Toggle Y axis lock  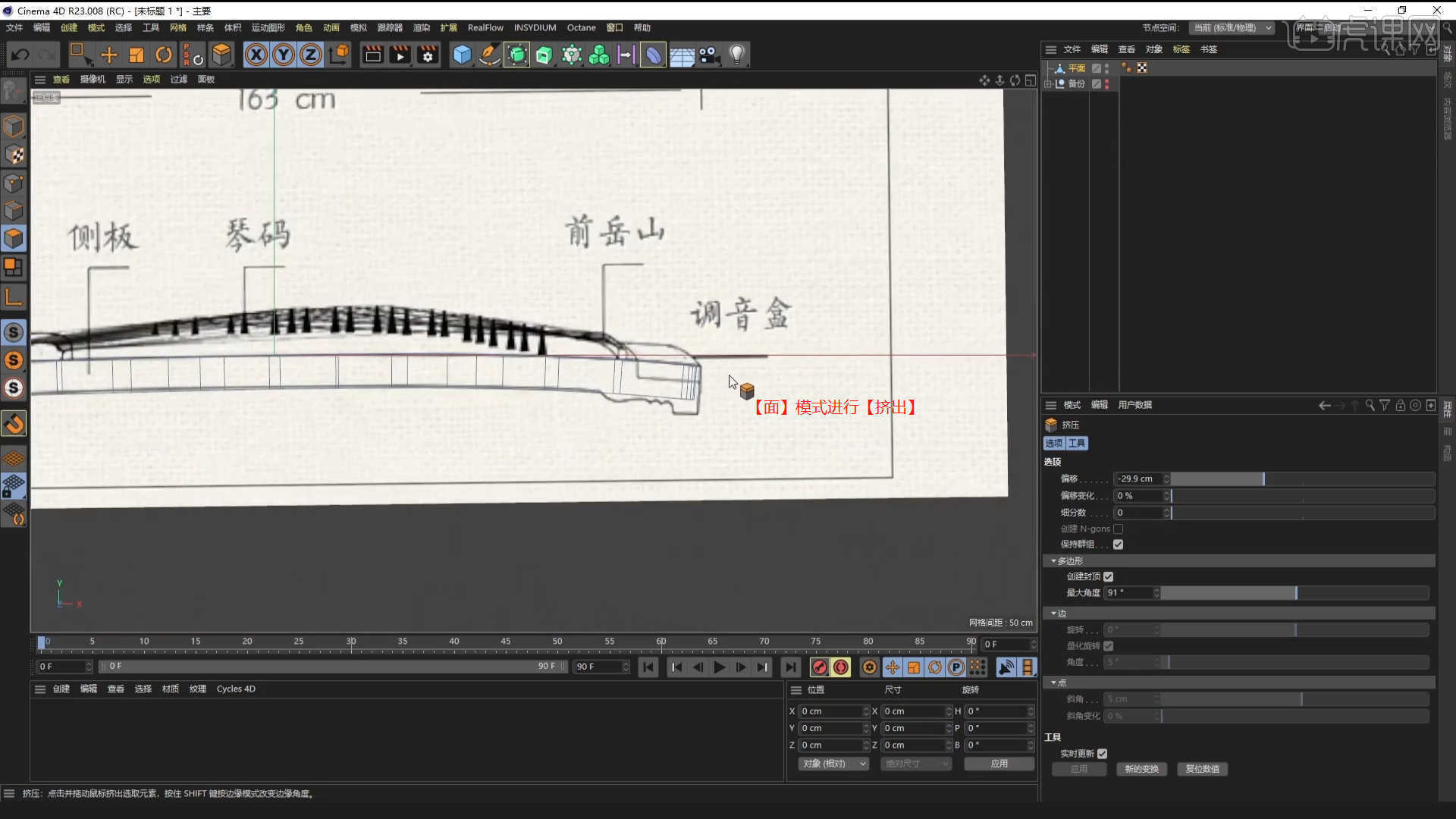pos(284,55)
